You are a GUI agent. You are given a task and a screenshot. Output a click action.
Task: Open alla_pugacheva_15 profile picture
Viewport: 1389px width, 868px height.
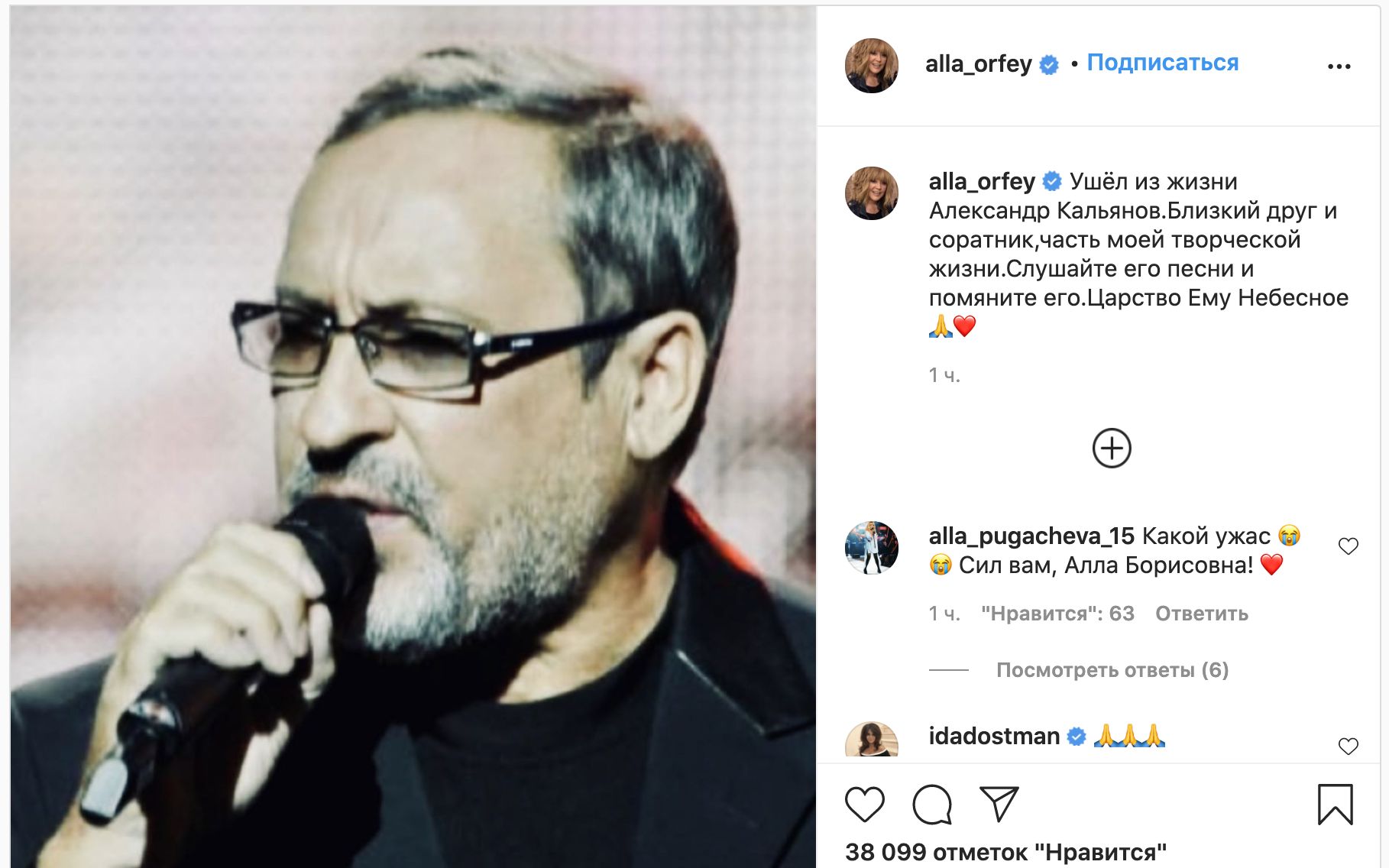point(872,548)
